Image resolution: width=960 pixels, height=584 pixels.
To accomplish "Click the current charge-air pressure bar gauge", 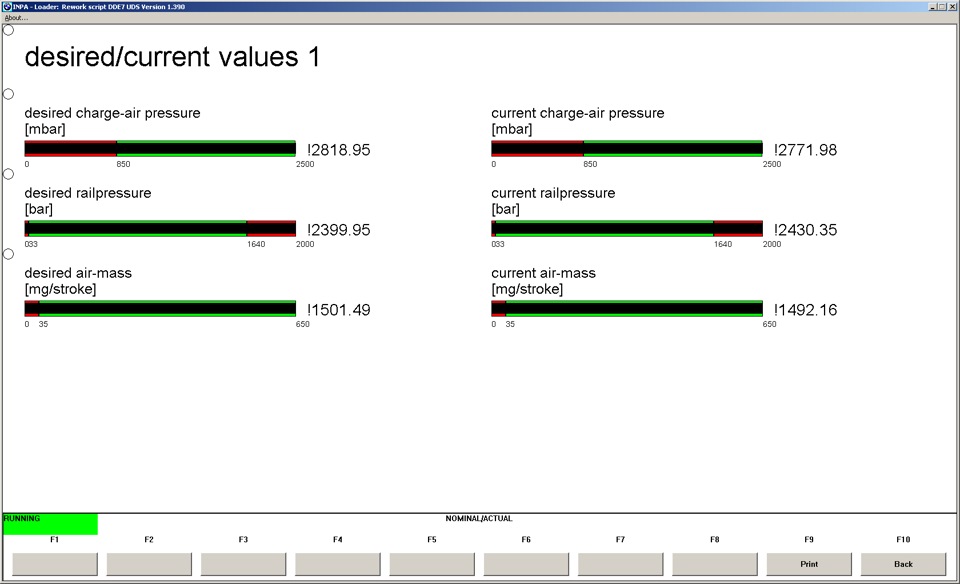I will (627, 149).
